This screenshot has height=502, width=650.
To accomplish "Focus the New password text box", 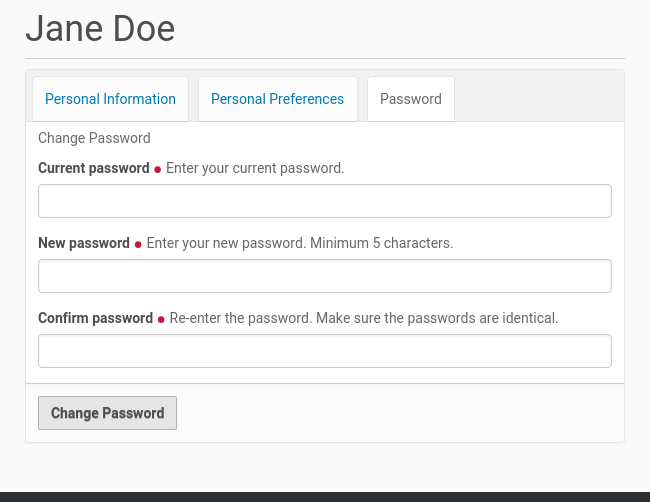I will point(324,276).
